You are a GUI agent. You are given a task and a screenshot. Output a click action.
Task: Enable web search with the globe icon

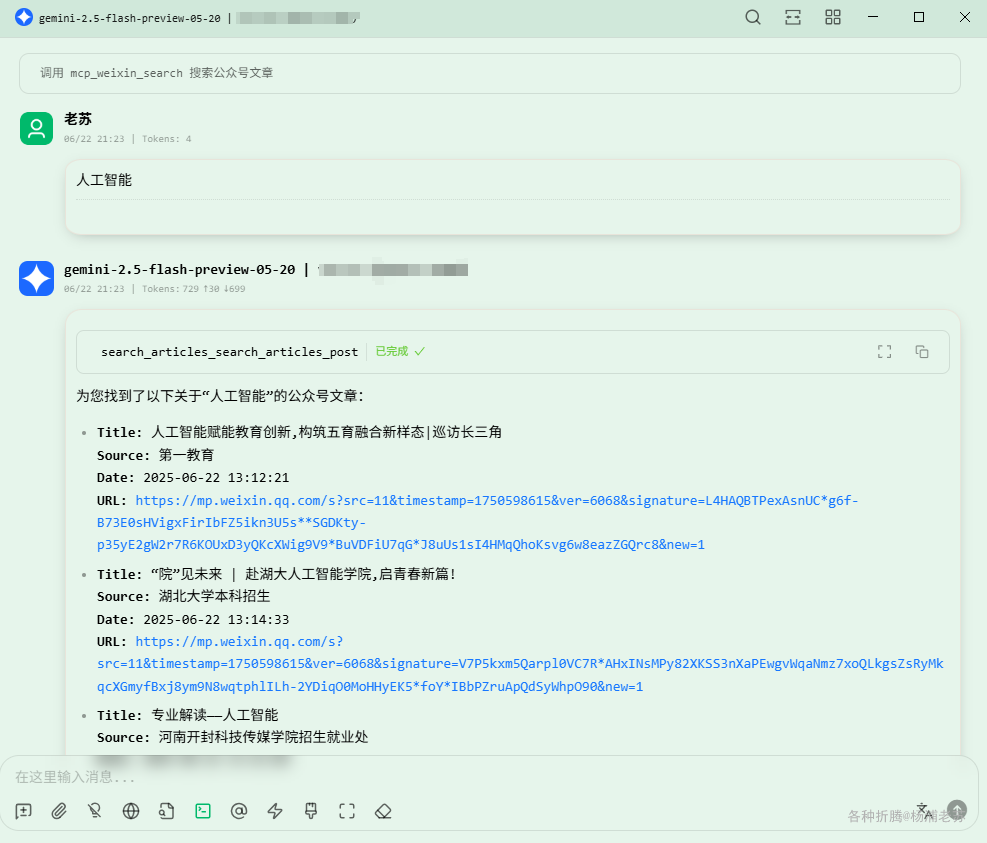point(131,811)
